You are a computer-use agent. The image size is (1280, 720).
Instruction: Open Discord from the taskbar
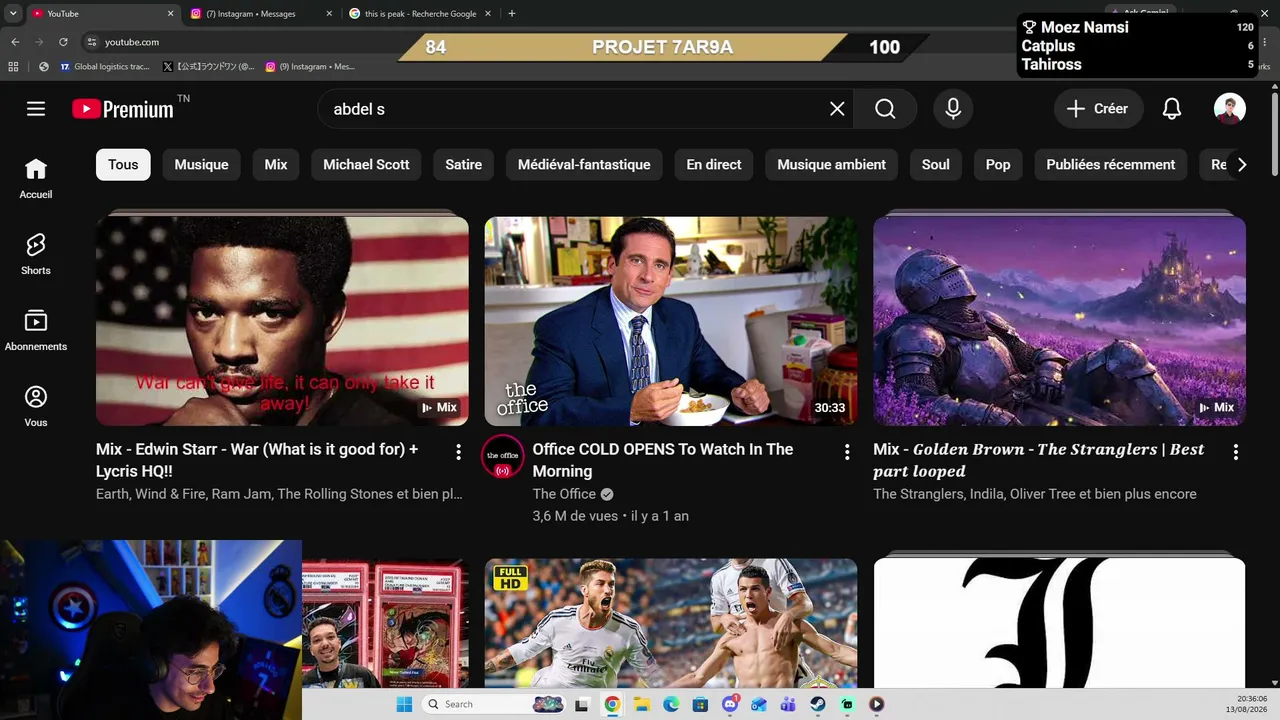coord(730,704)
